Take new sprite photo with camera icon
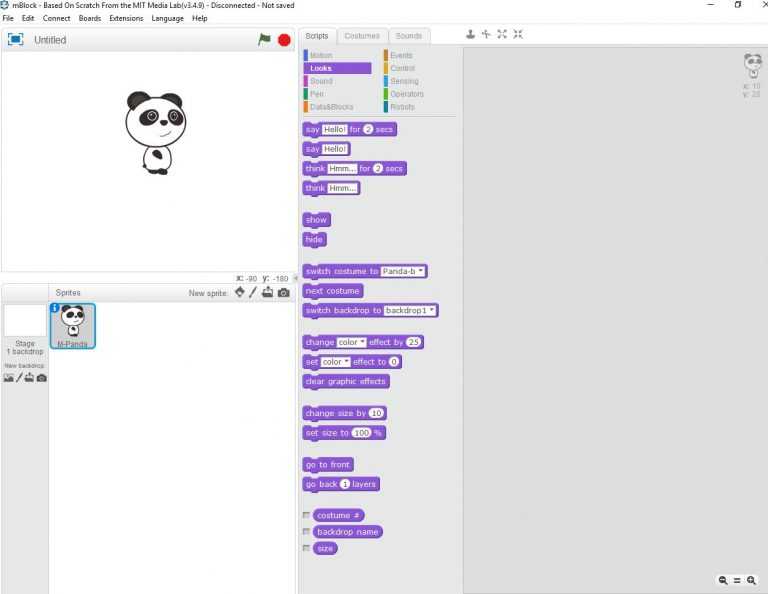The width and height of the screenshot is (768, 594). [x=284, y=293]
